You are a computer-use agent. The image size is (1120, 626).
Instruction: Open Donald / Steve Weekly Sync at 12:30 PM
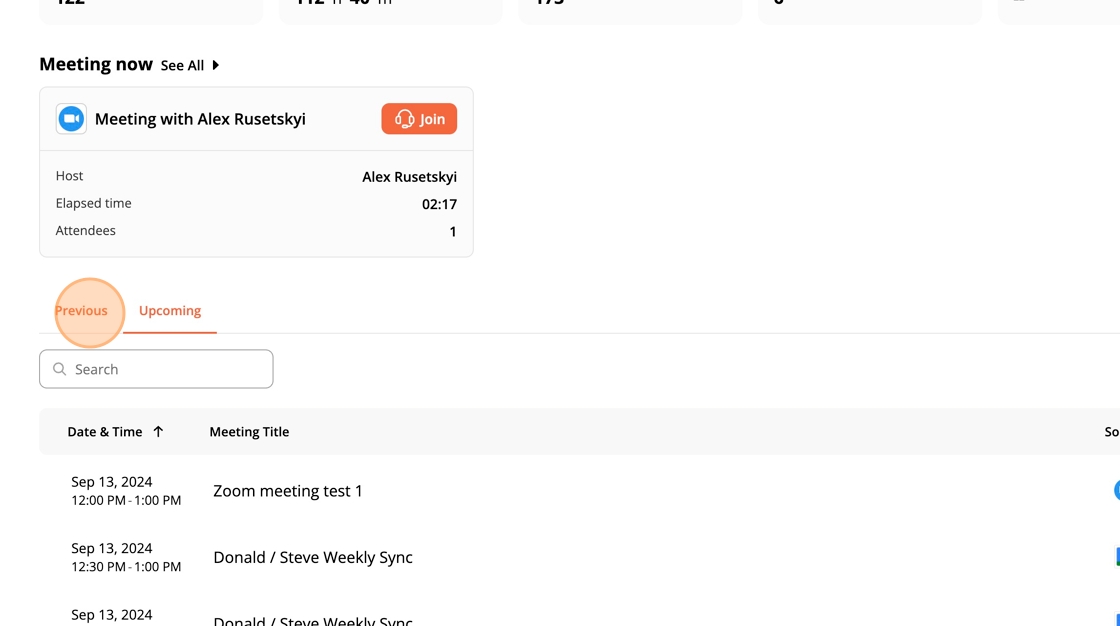312,557
